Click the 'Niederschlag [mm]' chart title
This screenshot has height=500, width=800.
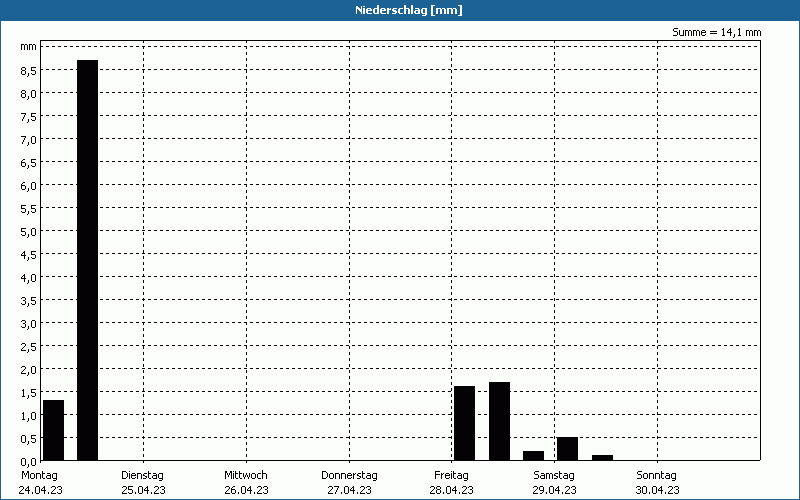[x=409, y=10]
